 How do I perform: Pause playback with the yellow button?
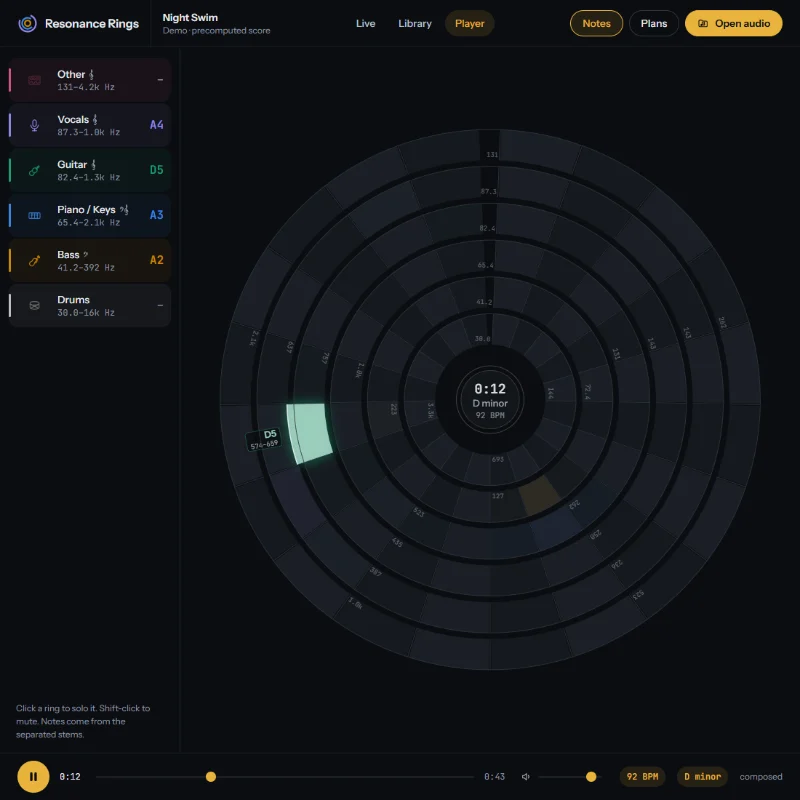pos(33,777)
